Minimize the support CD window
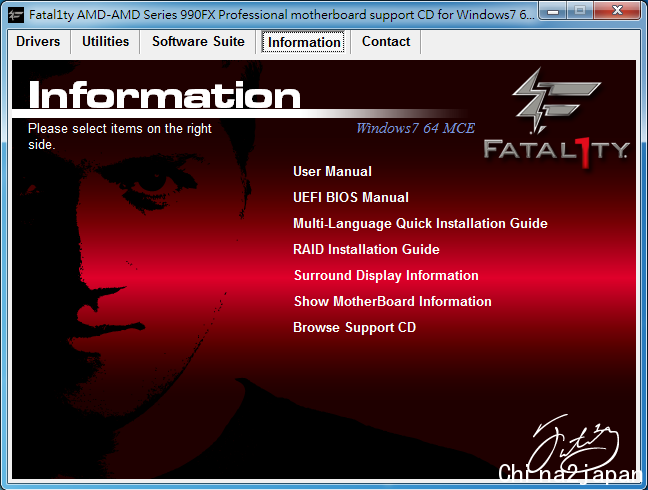Viewport: 648px width, 490px height. click(x=553, y=11)
